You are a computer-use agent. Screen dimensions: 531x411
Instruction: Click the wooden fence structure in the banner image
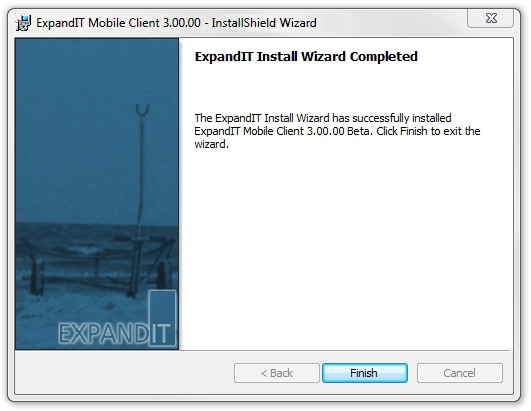coord(98,266)
